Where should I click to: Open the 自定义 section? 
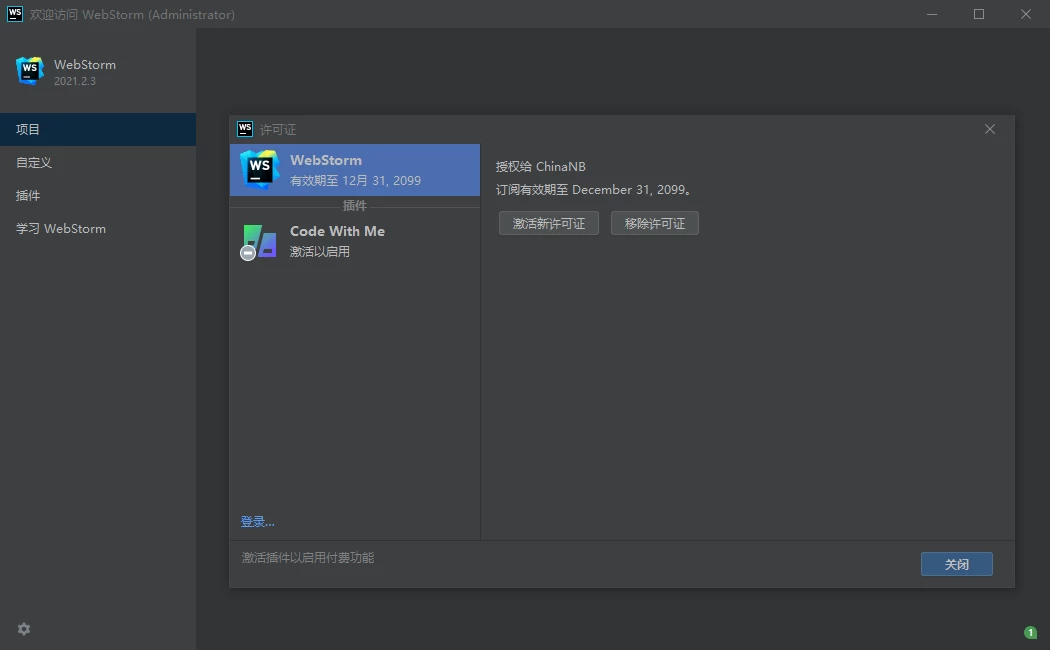tap(98, 163)
